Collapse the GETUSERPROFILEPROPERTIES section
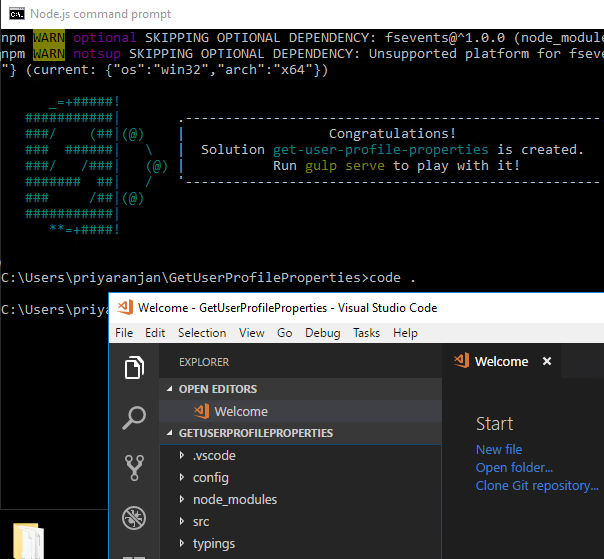Viewport: 604px width, 559px height. click(169, 433)
